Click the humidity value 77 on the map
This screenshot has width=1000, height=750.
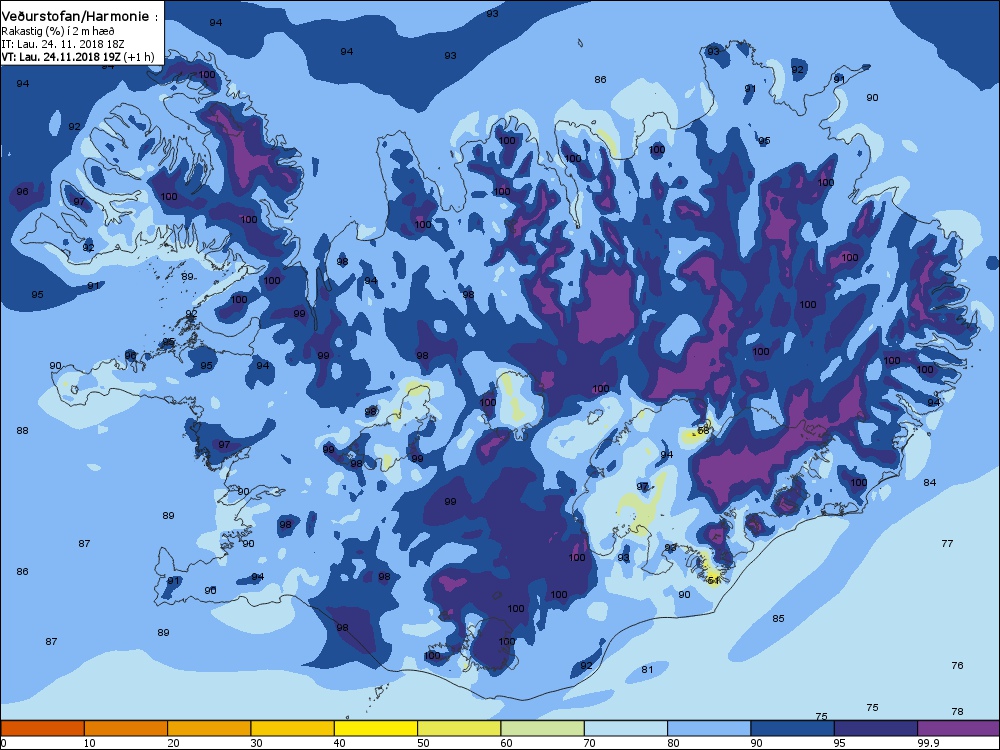point(947,543)
